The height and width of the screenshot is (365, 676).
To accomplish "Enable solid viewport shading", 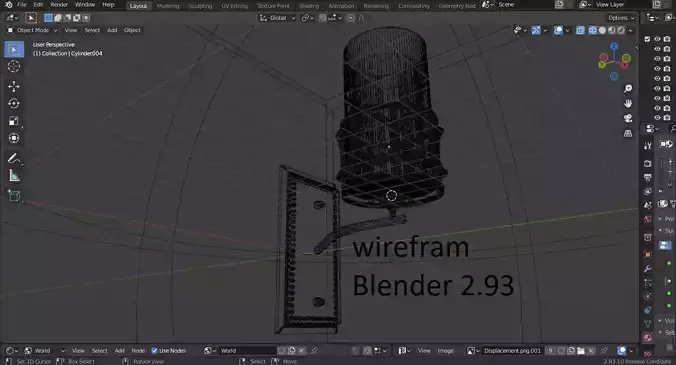I will pos(602,30).
